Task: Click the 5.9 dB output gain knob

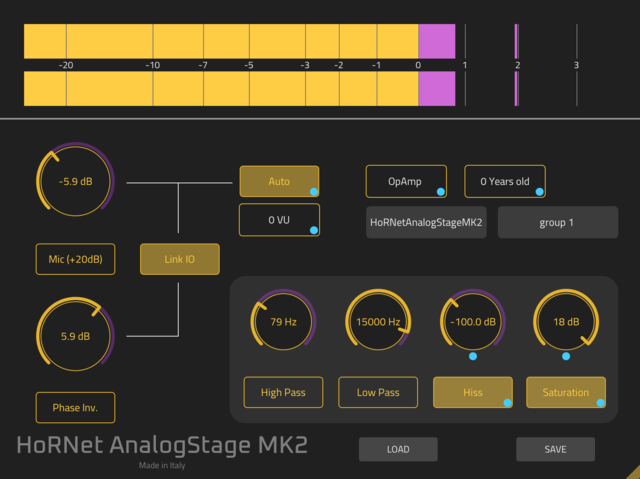Action: pos(76,335)
